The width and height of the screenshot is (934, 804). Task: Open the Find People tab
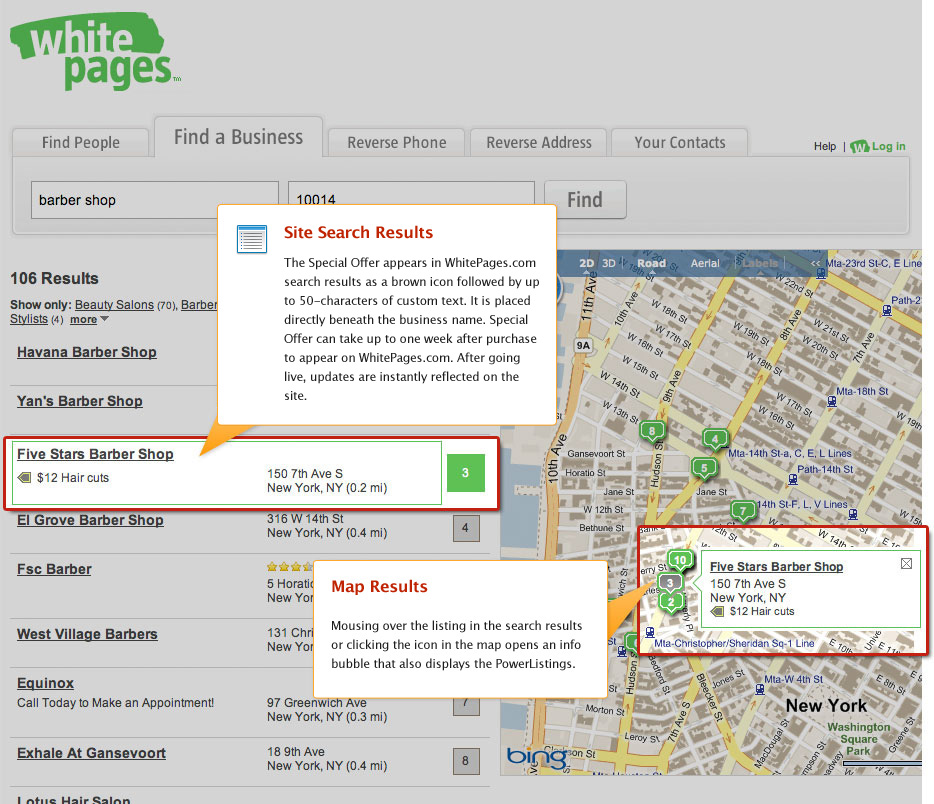point(80,142)
